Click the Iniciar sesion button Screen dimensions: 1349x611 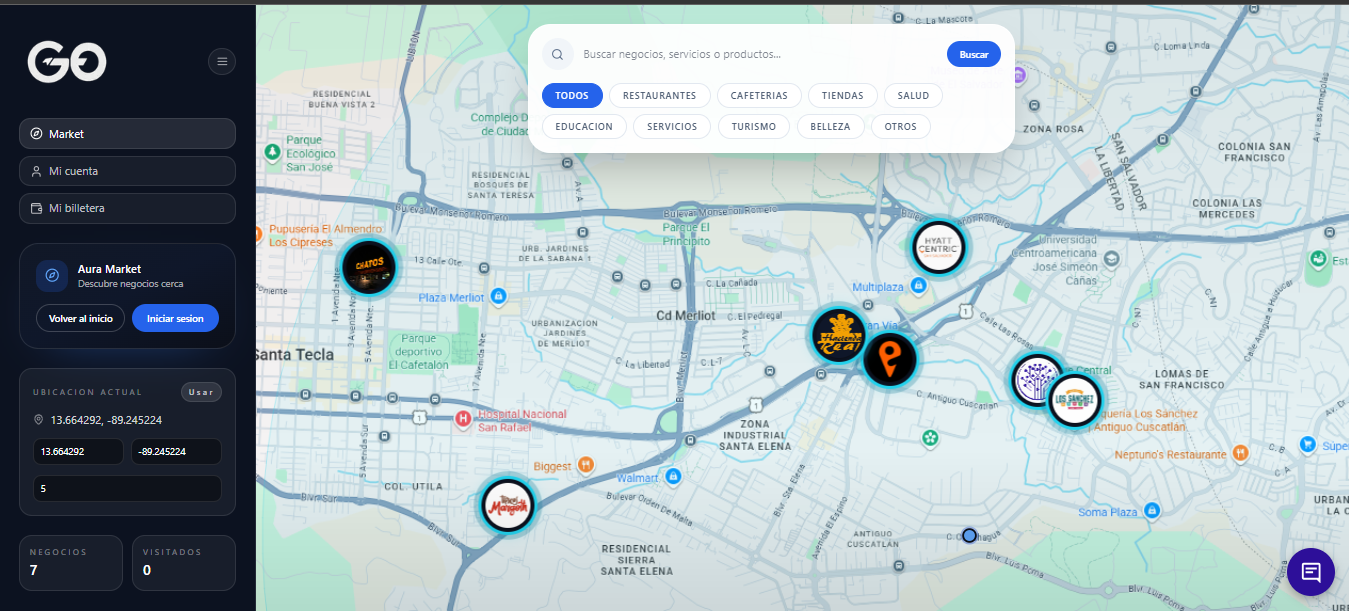coord(175,319)
